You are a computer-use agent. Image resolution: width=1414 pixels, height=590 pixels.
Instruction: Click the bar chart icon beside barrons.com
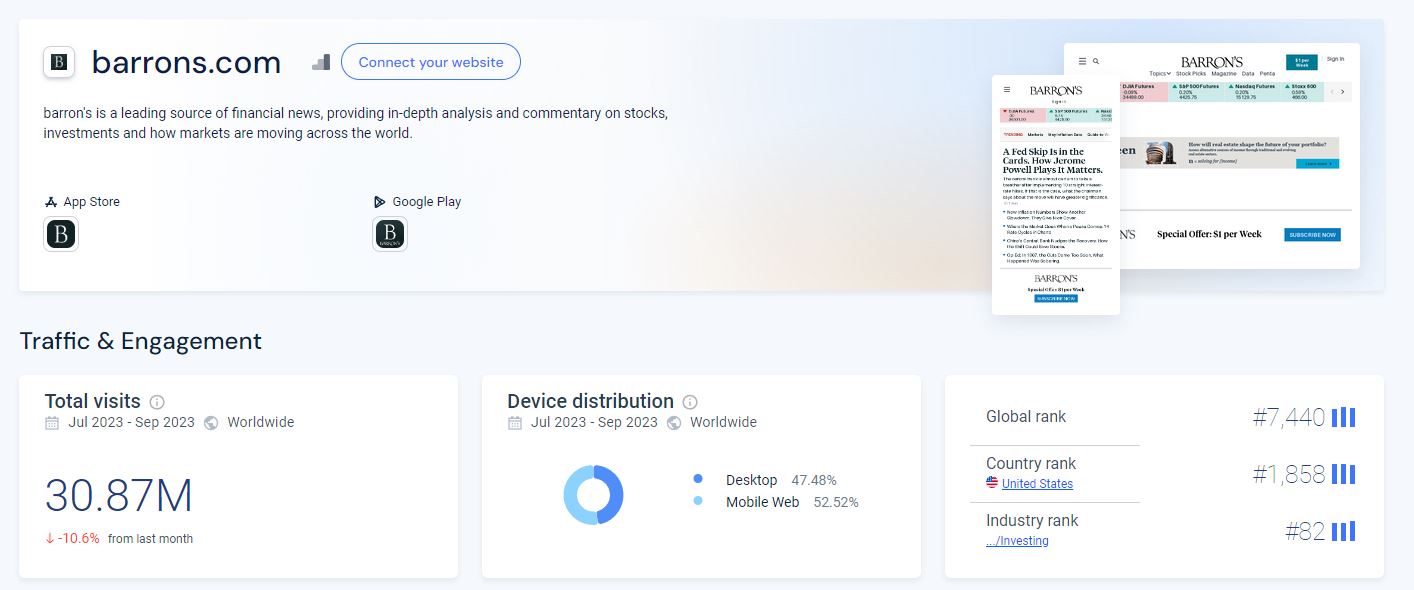pos(321,62)
